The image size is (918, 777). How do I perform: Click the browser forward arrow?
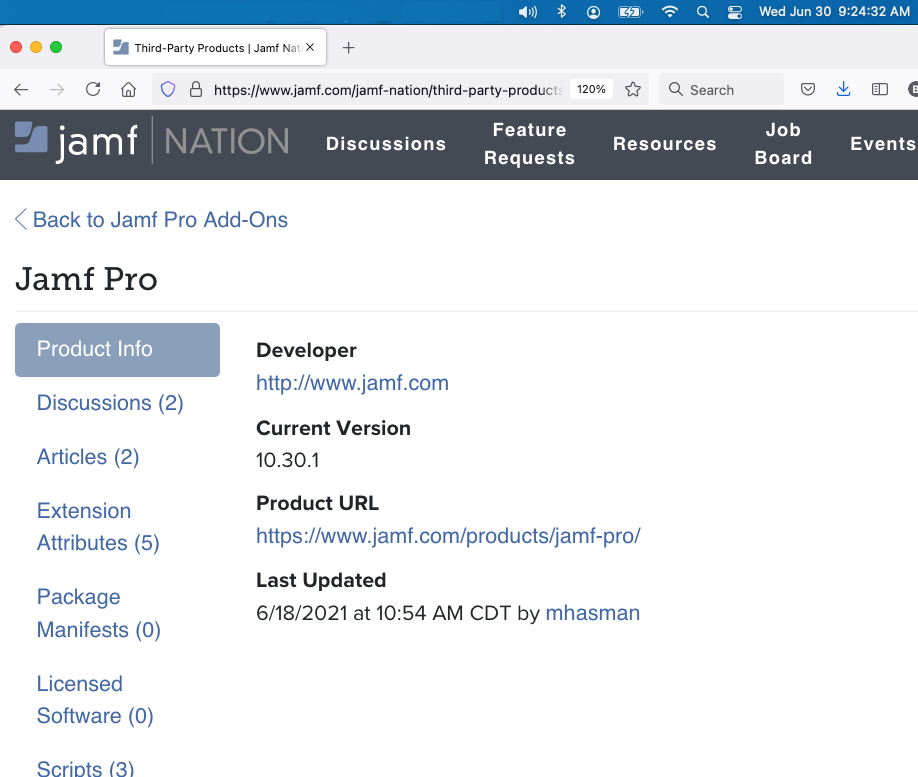pos(57,90)
